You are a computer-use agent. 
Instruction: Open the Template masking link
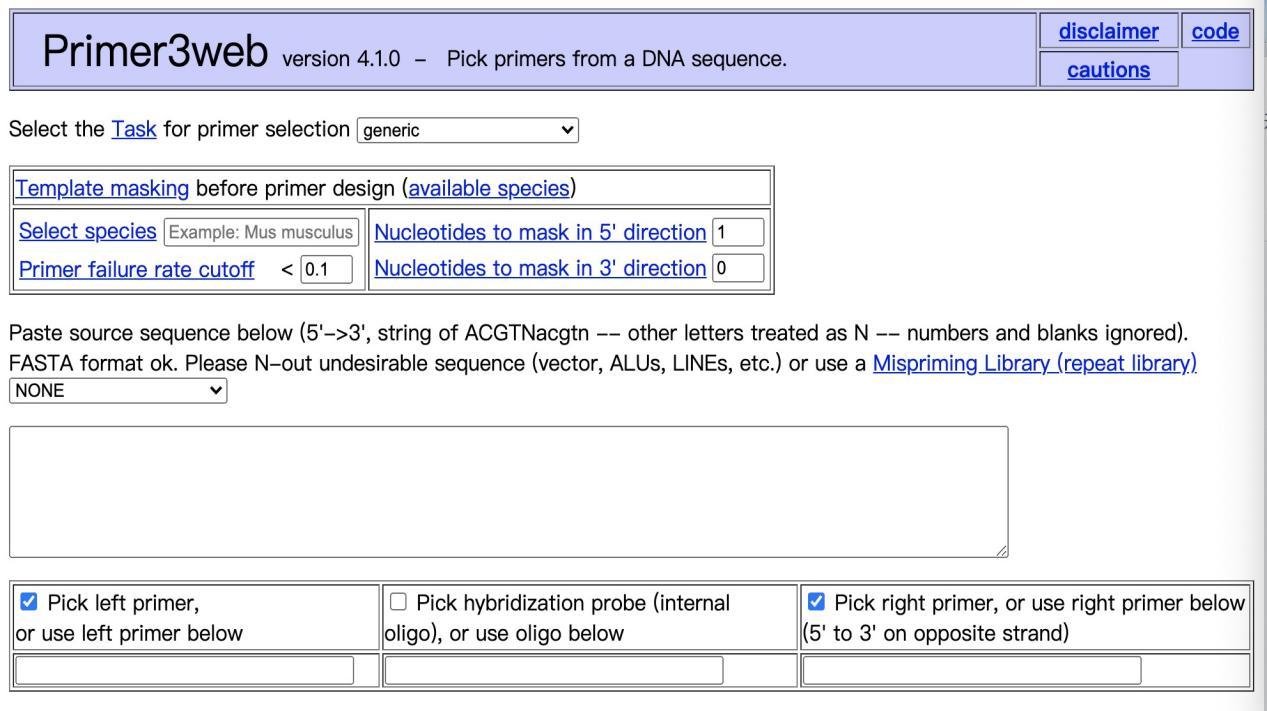click(x=102, y=188)
